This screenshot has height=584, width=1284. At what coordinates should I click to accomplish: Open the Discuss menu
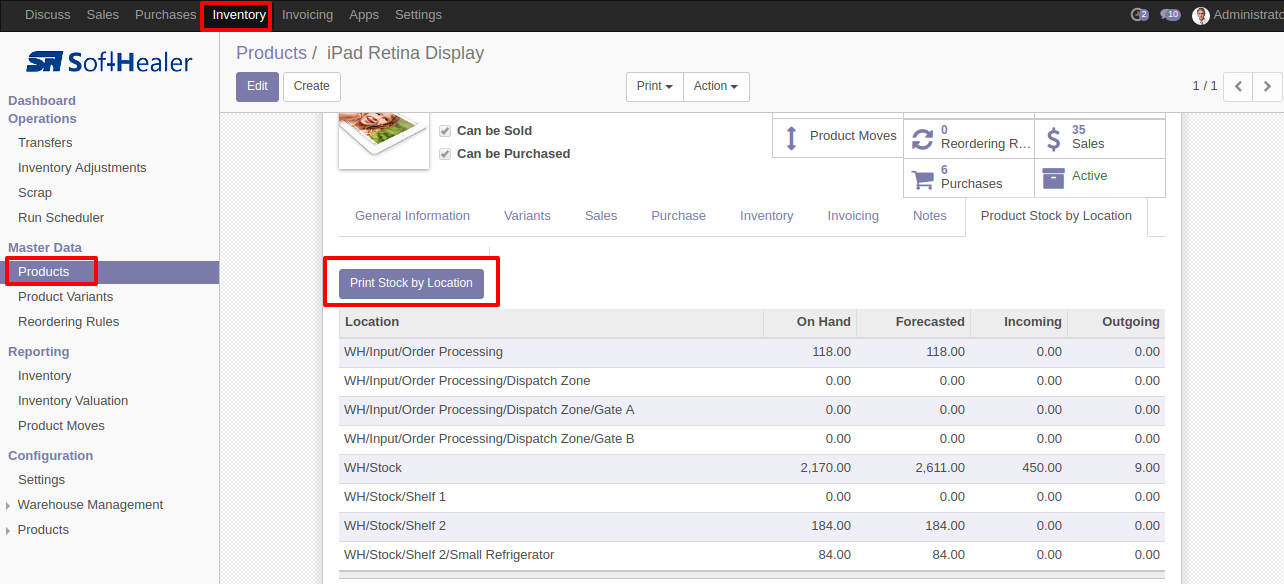[48, 15]
